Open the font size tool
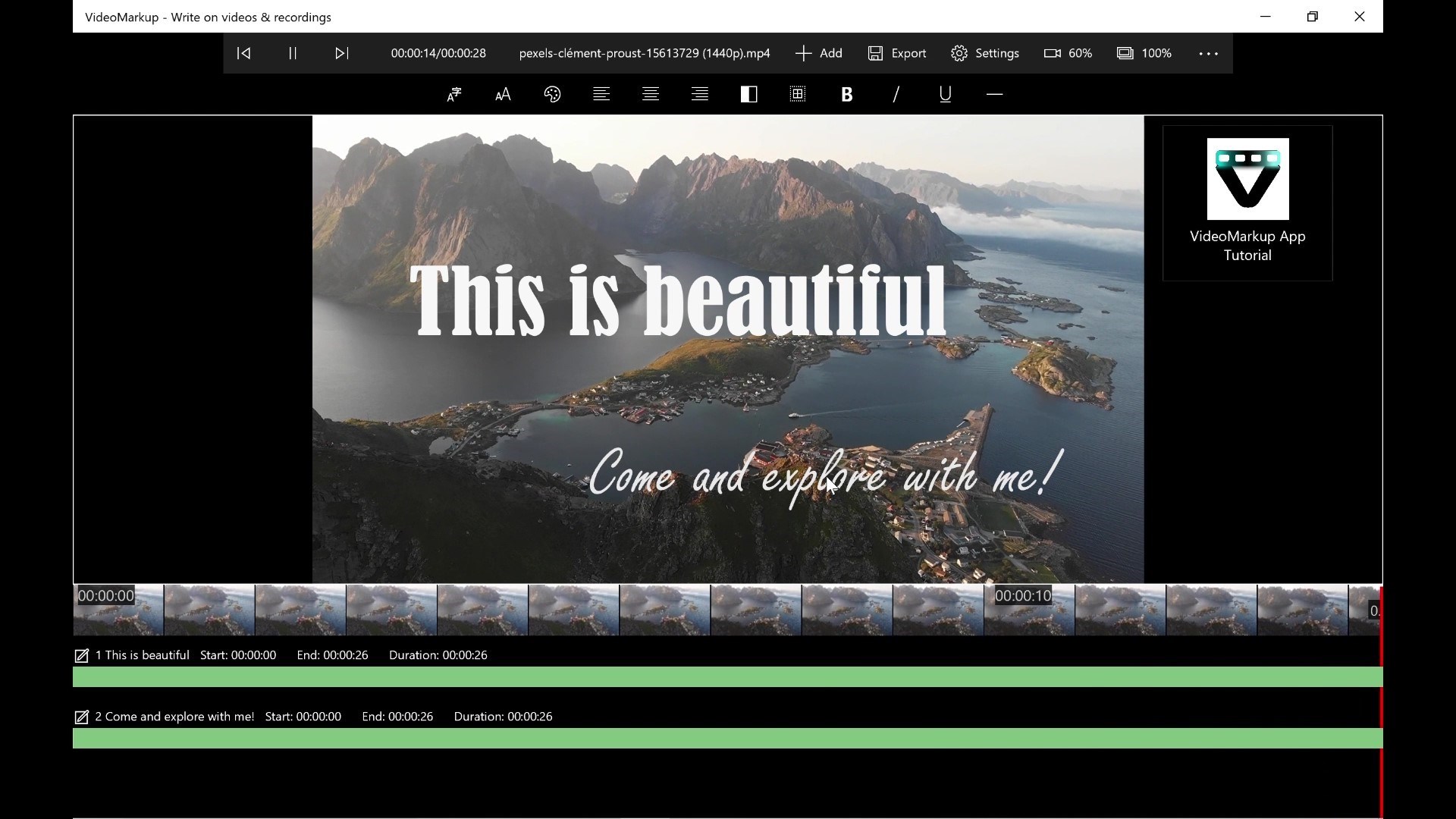Image resolution: width=1456 pixels, height=819 pixels. (x=503, y=94)
